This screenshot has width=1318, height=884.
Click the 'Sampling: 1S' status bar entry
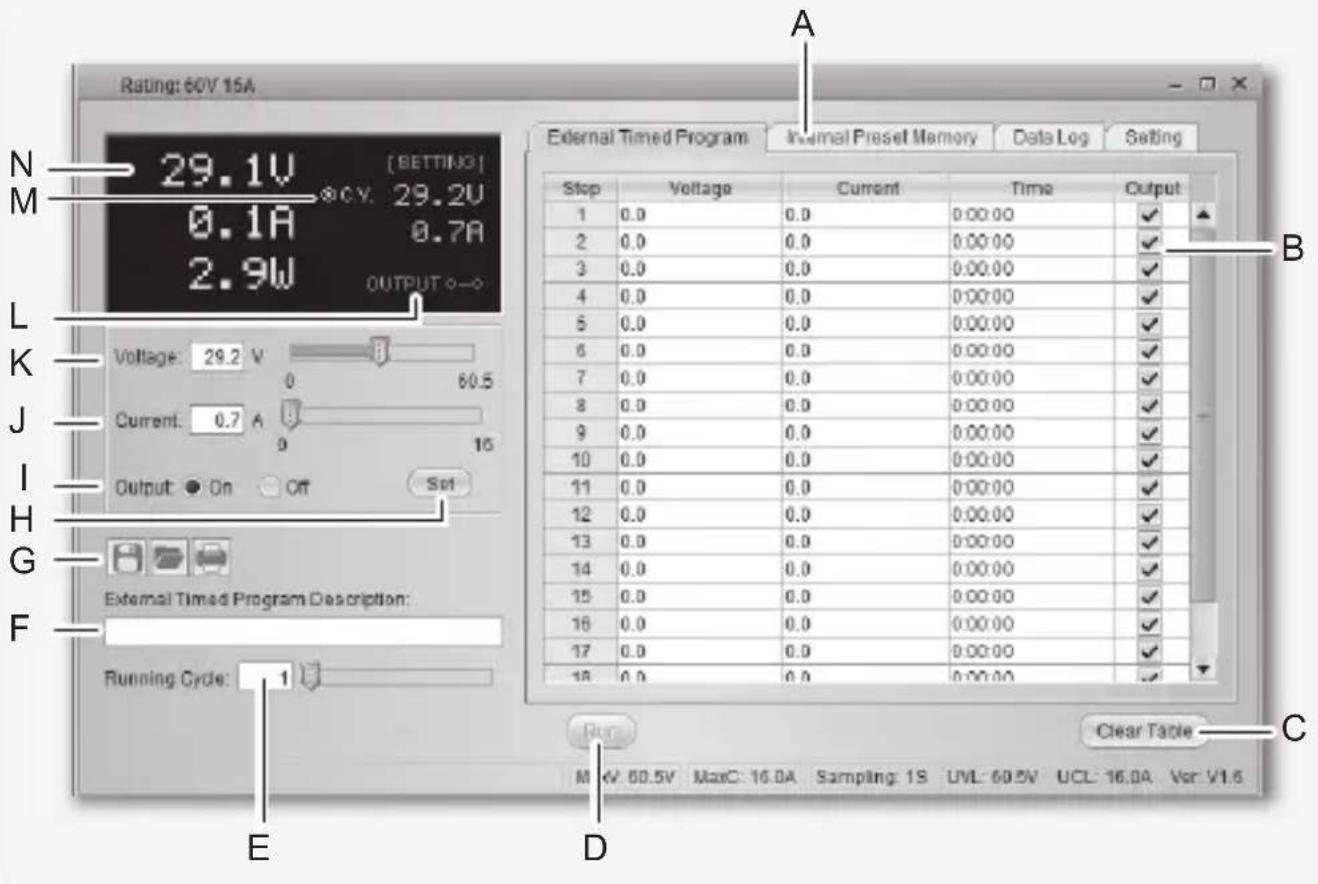click(870, 777)
